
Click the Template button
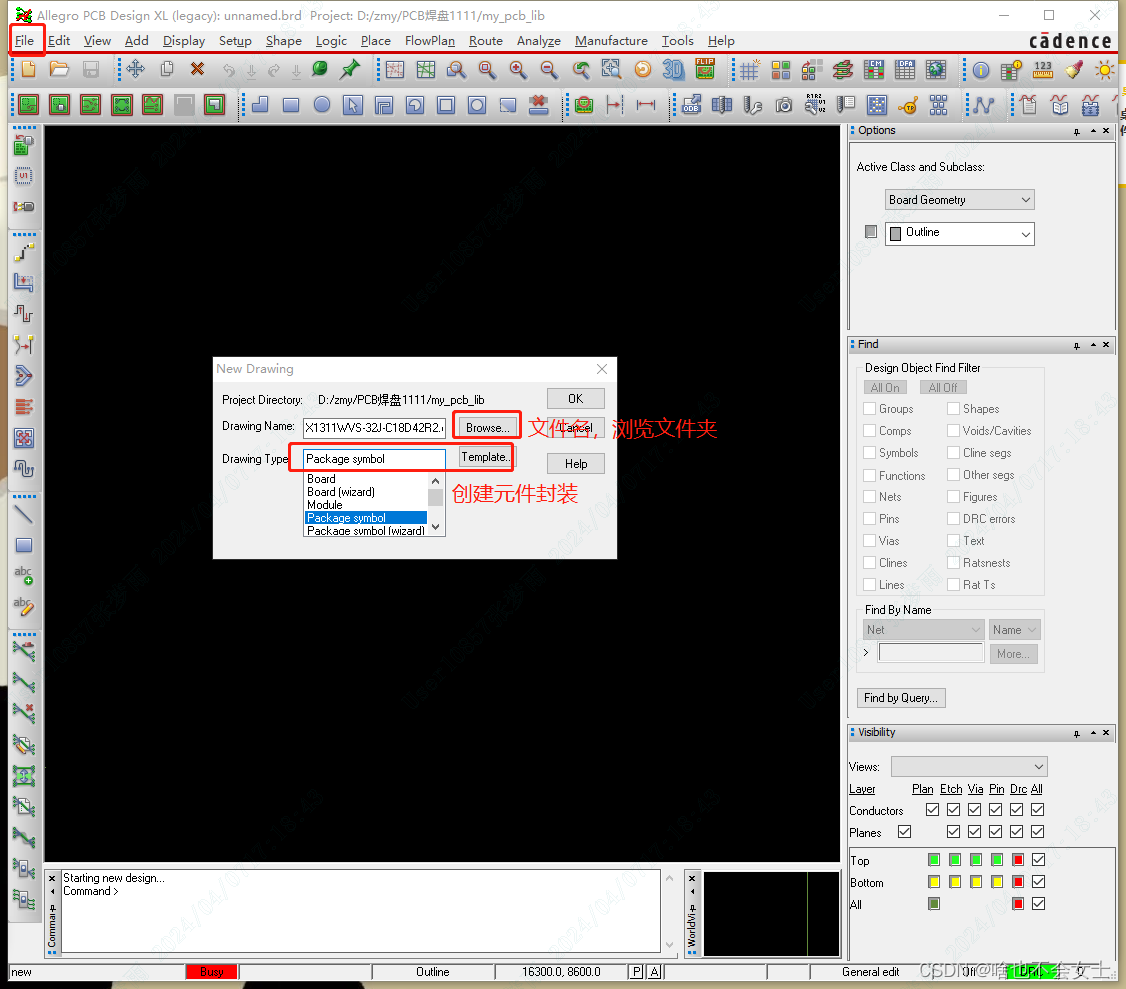pos(486,458)
